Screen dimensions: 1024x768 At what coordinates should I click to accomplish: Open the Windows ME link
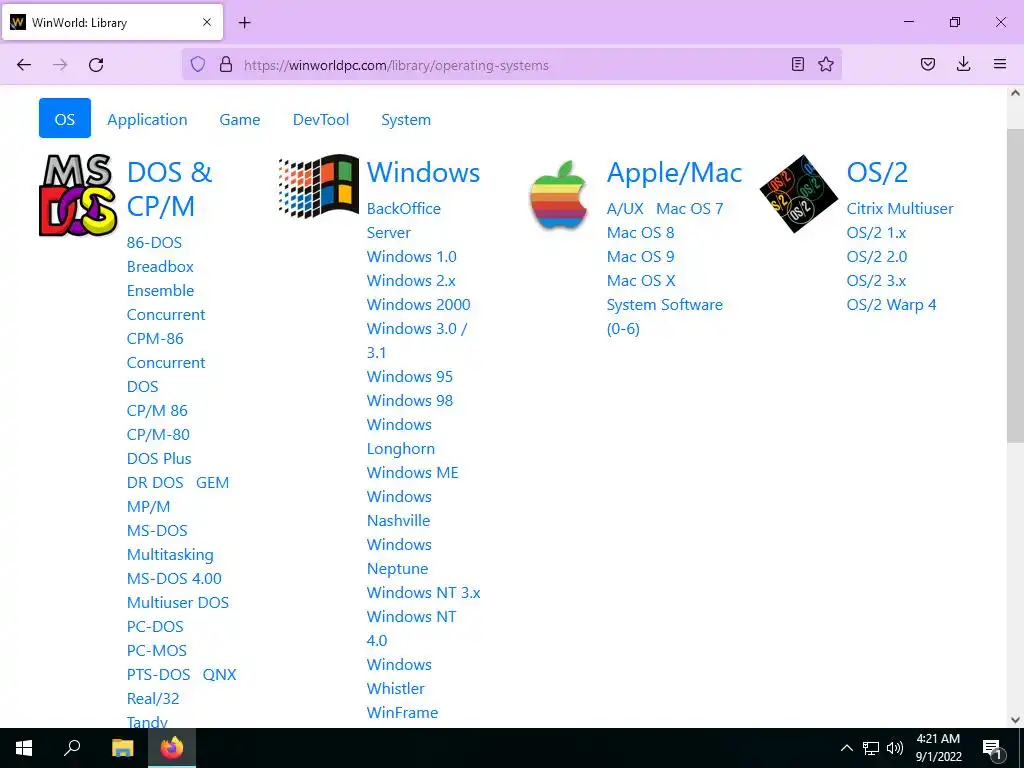coord(413,473)
